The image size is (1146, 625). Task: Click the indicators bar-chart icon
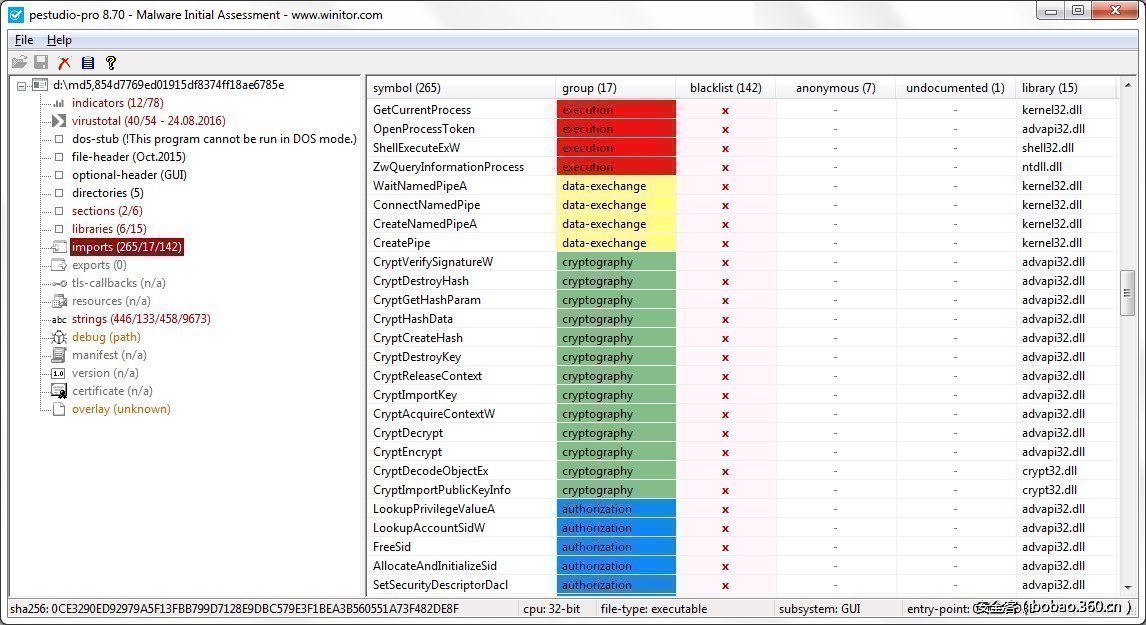59,103
